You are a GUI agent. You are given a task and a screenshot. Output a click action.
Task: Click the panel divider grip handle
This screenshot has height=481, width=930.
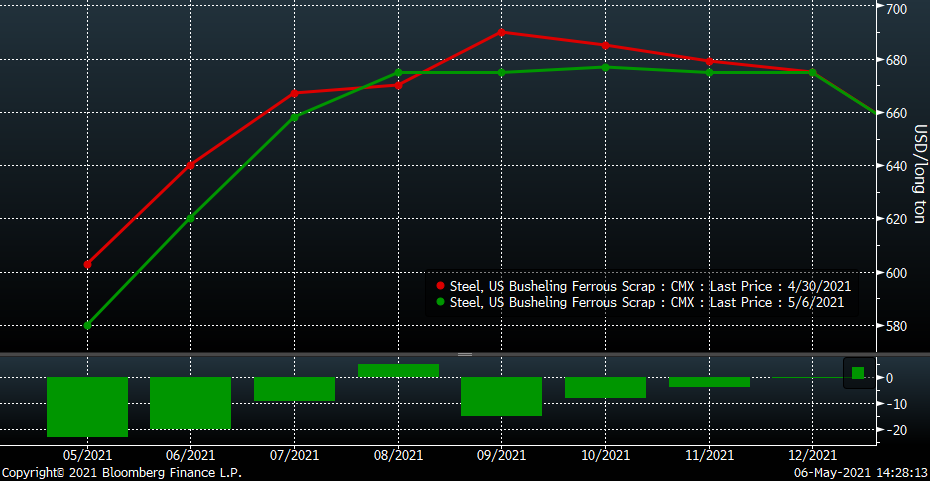click(x=465, y=354)
